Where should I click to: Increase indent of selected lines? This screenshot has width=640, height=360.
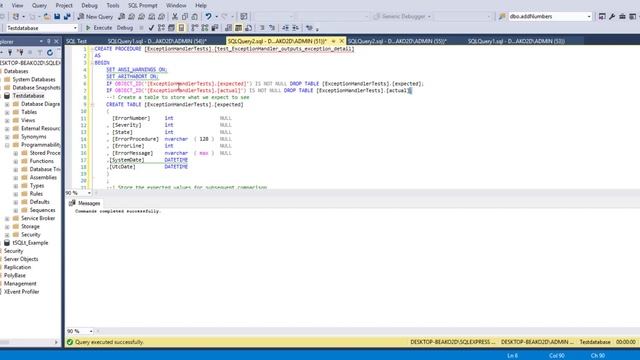click(295, 28)
